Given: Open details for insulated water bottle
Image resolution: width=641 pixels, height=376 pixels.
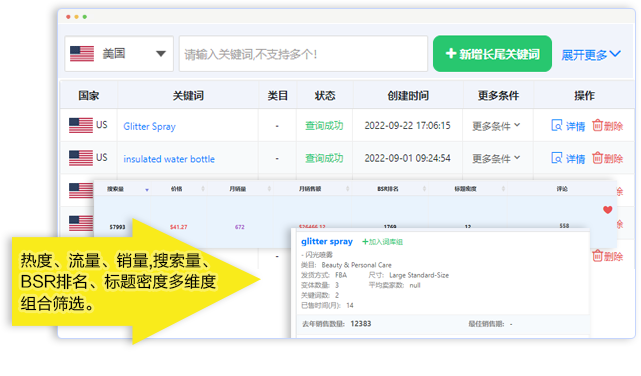Looking at the screenshot, I should 568,158.
